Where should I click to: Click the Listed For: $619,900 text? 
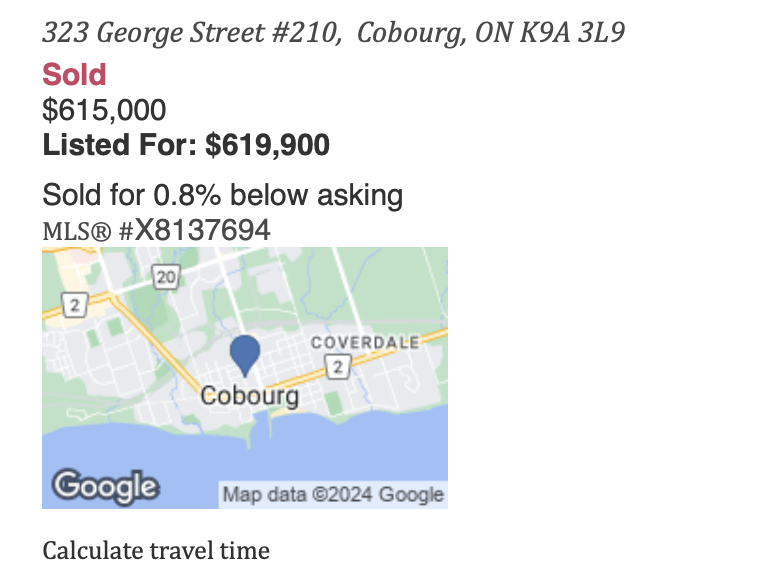coord(186,146)
